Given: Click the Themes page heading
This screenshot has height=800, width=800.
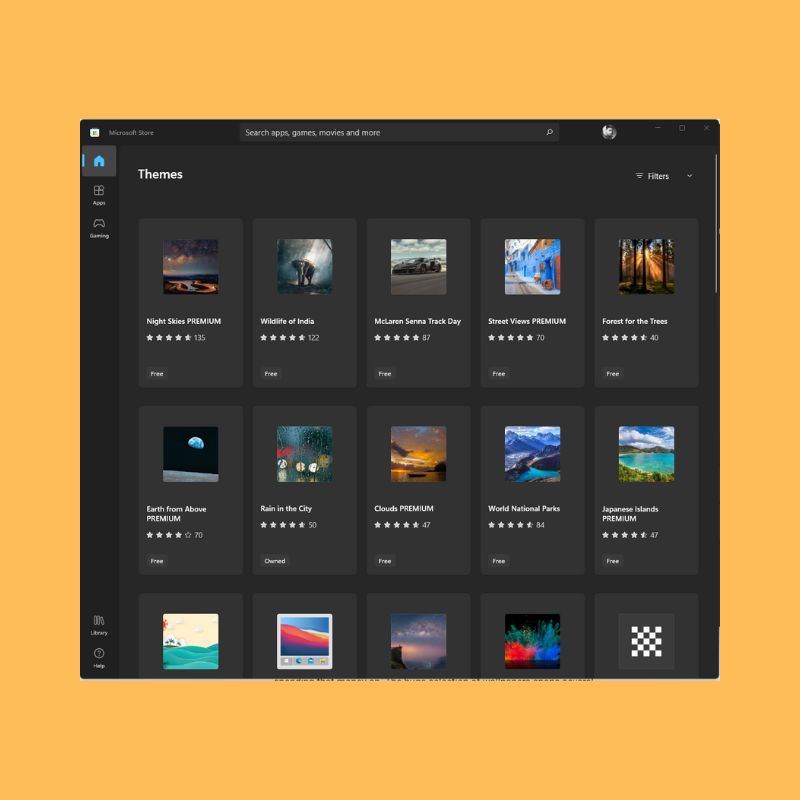Looking at the screenshot, I should tap(160, 174).
